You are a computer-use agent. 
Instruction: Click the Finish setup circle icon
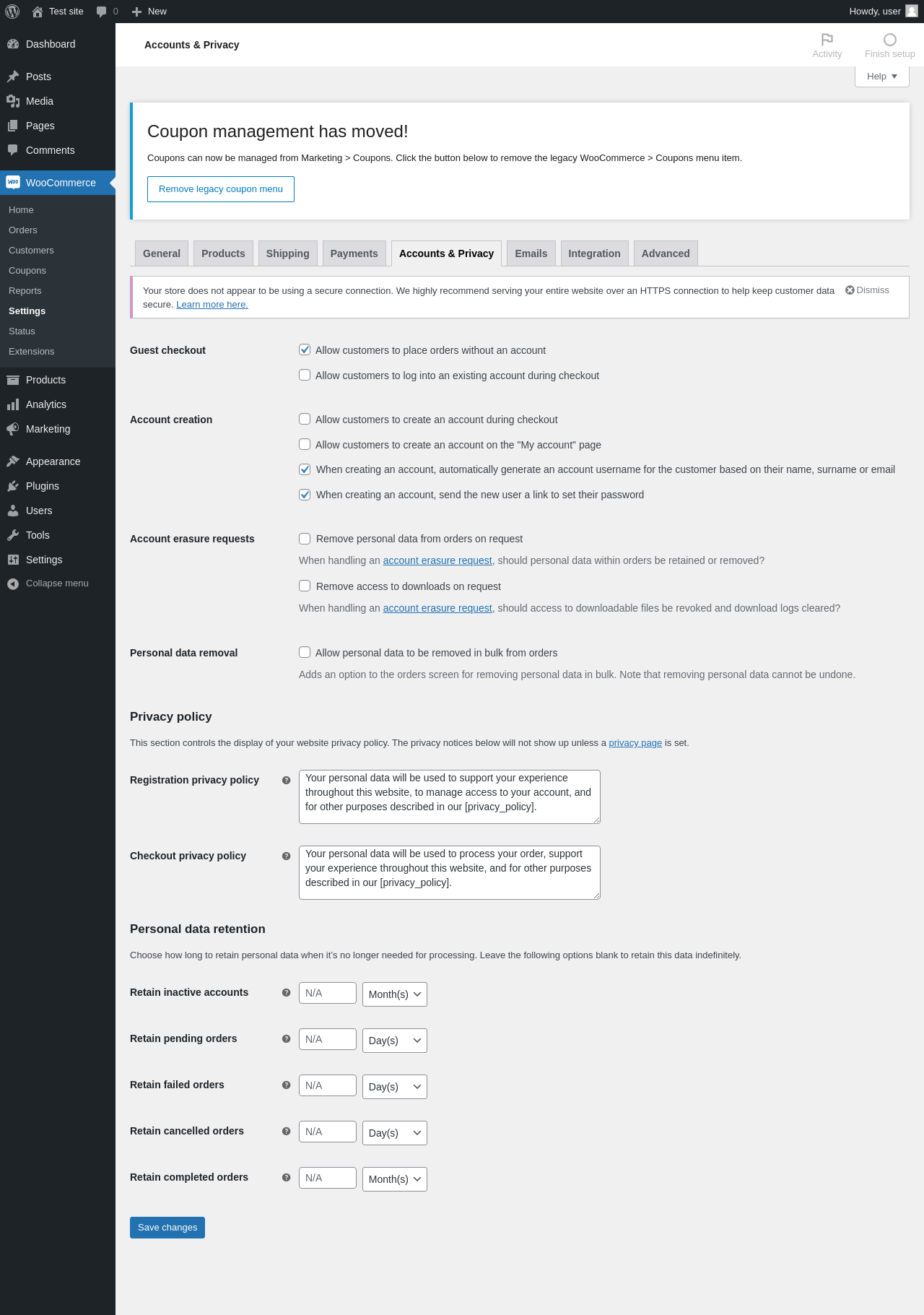point(890,40)
